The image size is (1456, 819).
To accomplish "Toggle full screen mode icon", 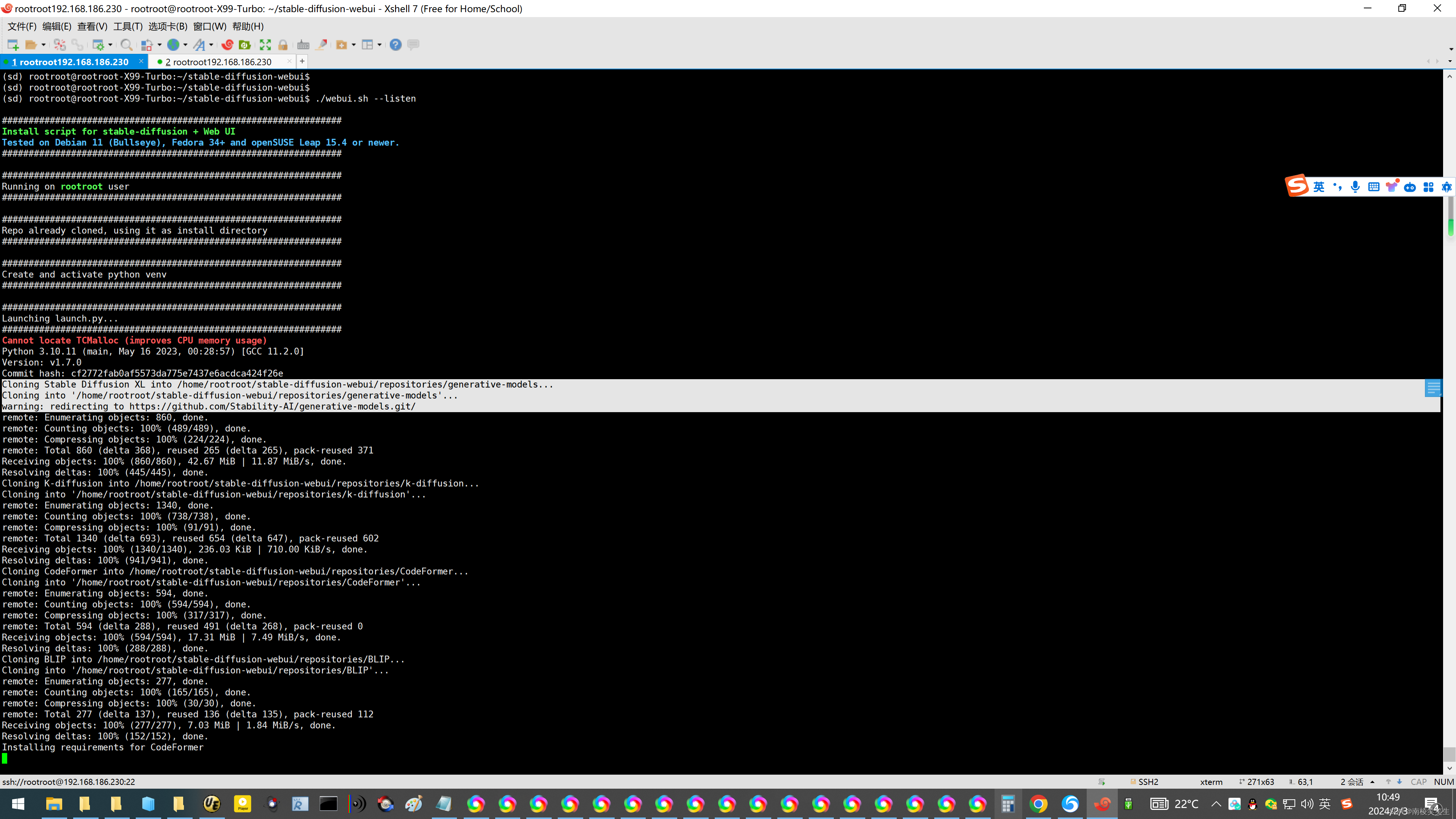I will (x=265, y=45).
